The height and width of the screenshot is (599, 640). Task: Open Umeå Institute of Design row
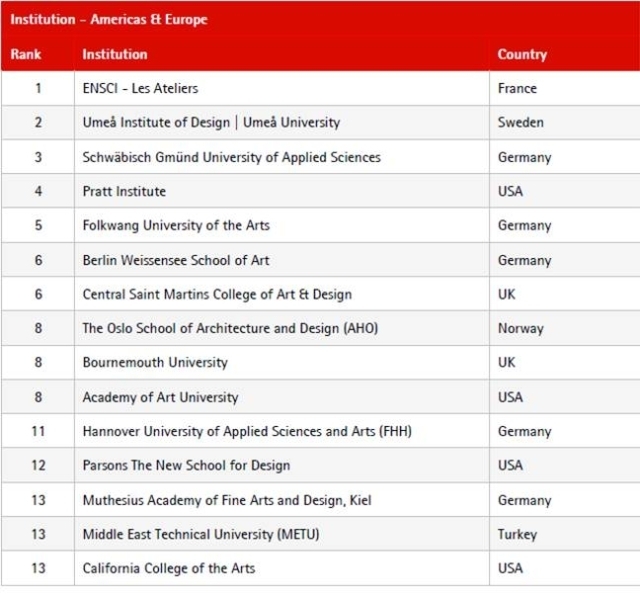[211, 122]
